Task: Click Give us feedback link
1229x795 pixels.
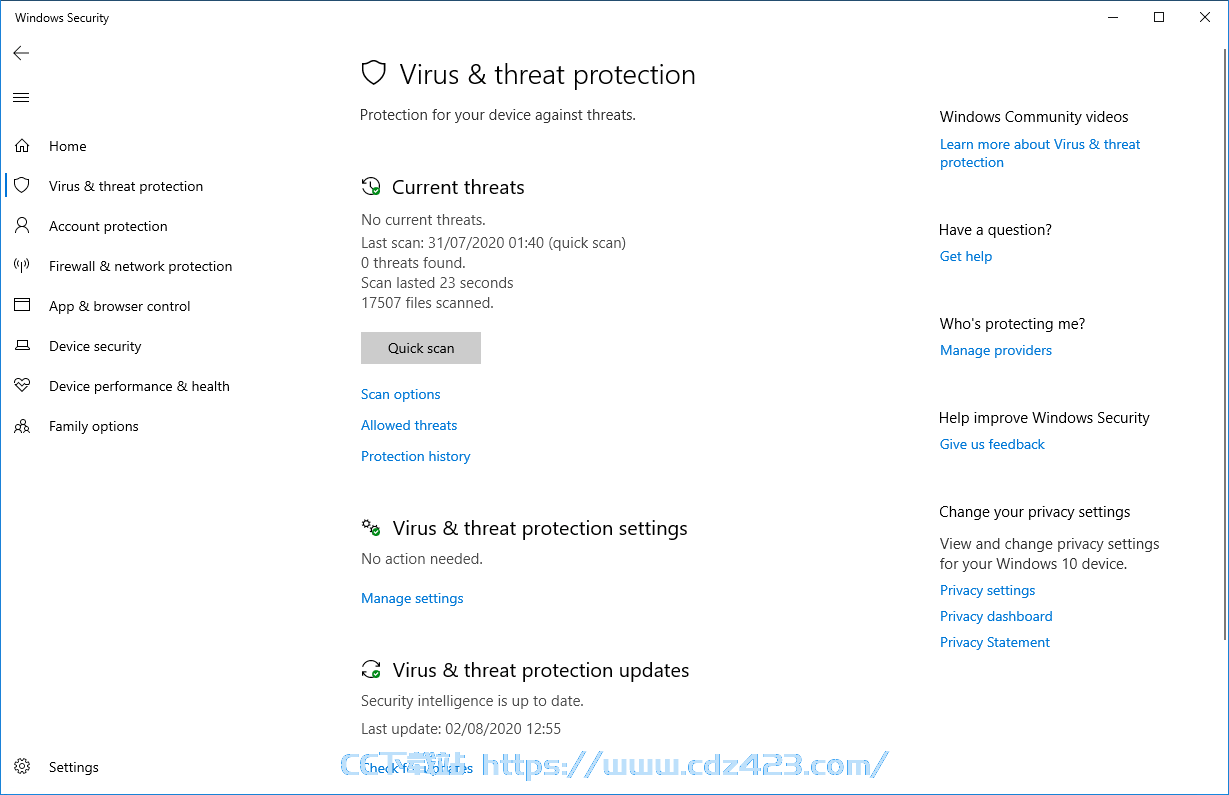Action: [x=992, y=444]
